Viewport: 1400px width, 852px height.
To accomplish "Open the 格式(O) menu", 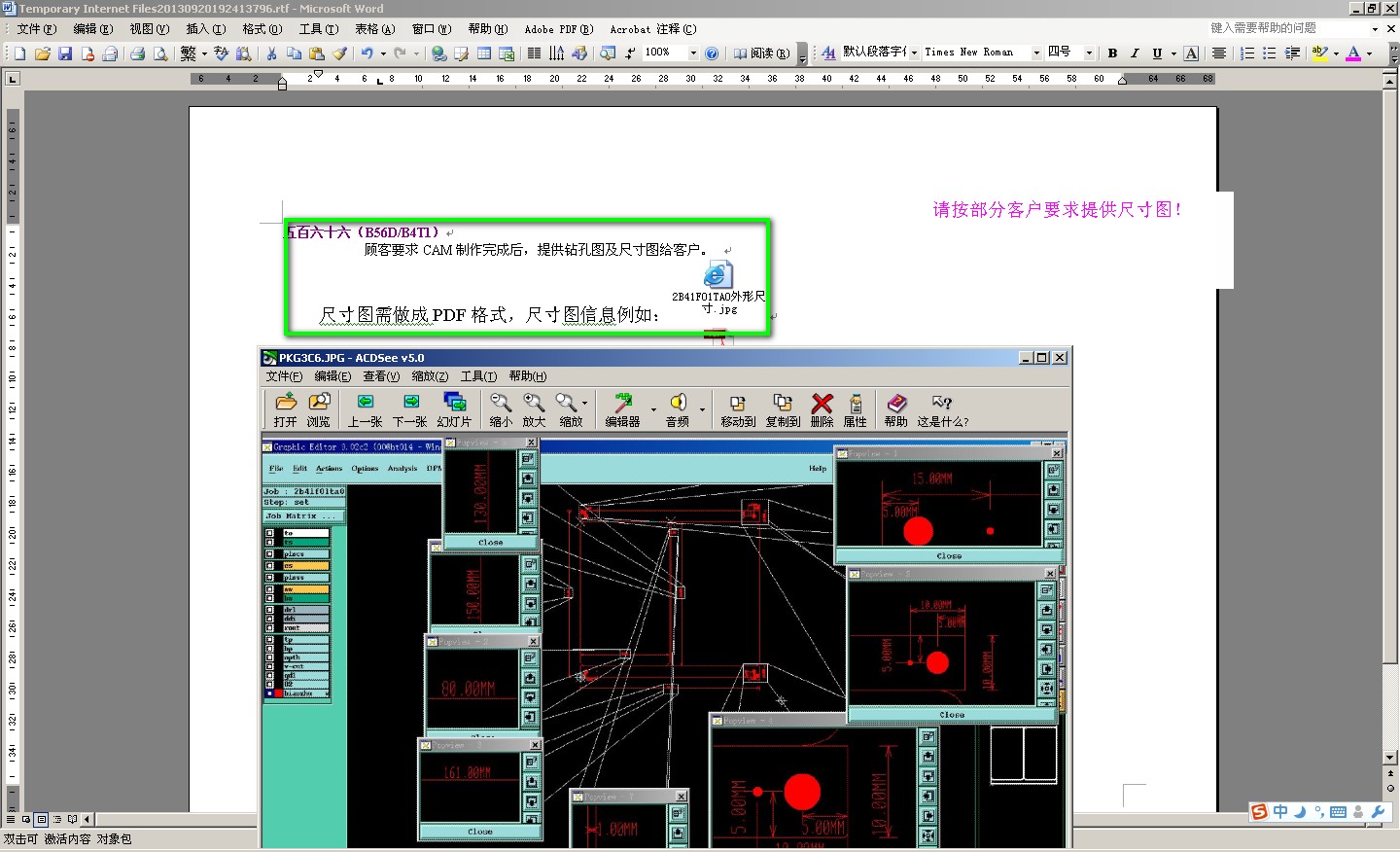I will coord(262,29).
